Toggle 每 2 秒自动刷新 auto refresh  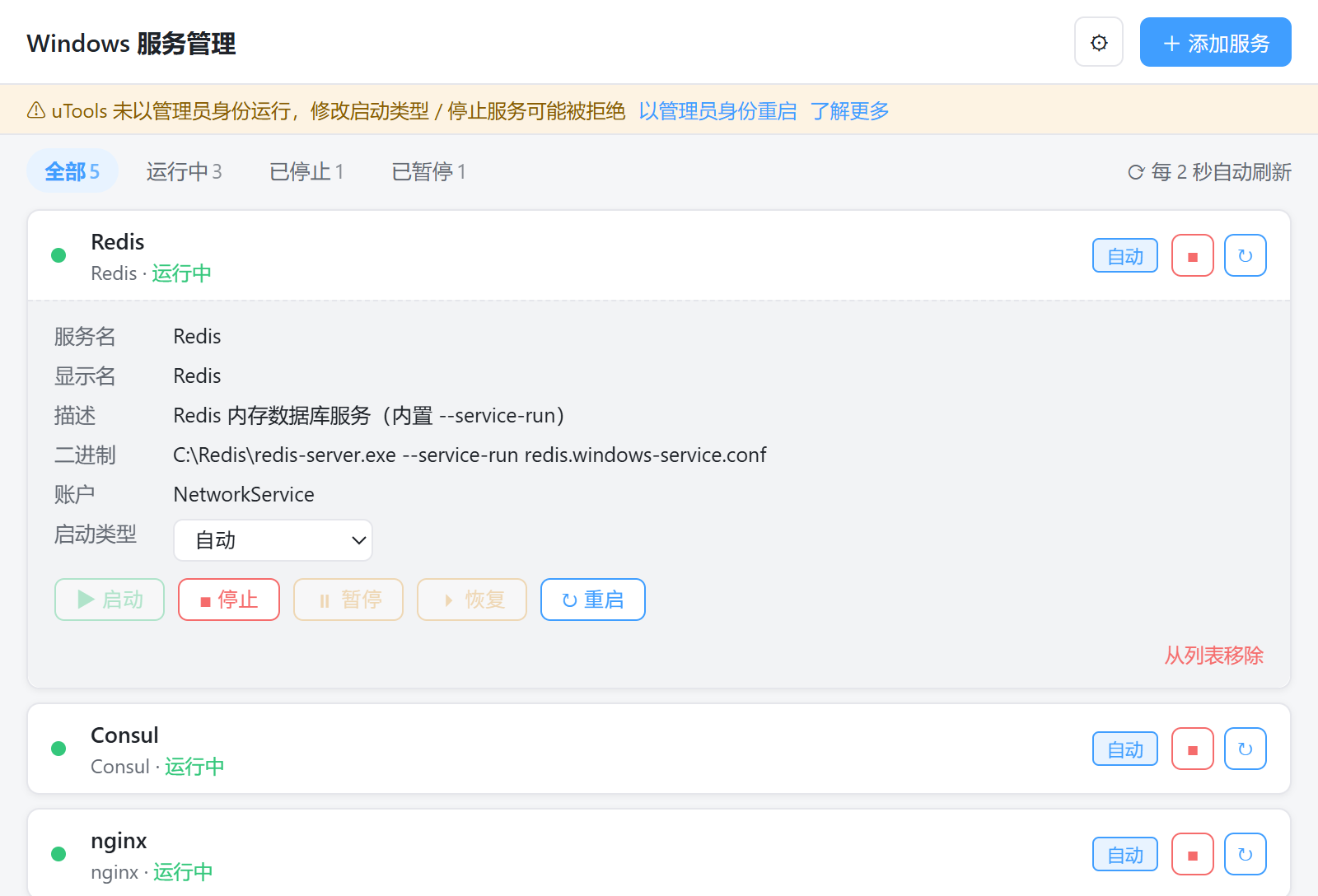point(1208,171)
